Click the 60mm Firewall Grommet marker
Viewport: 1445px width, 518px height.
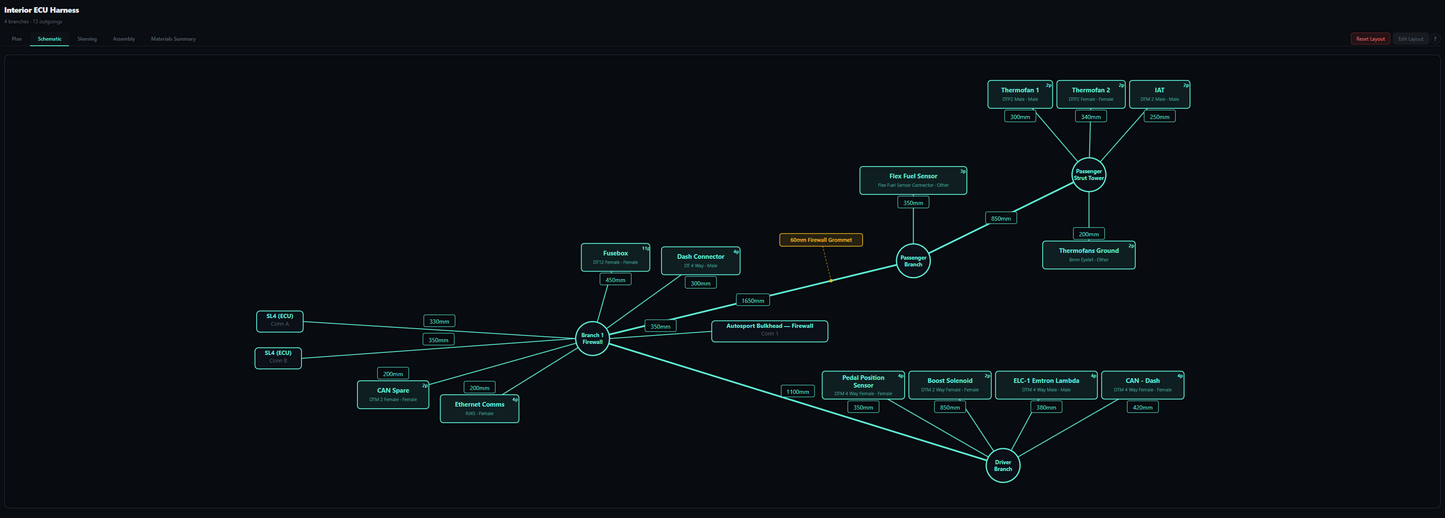(x=821, y=240)
